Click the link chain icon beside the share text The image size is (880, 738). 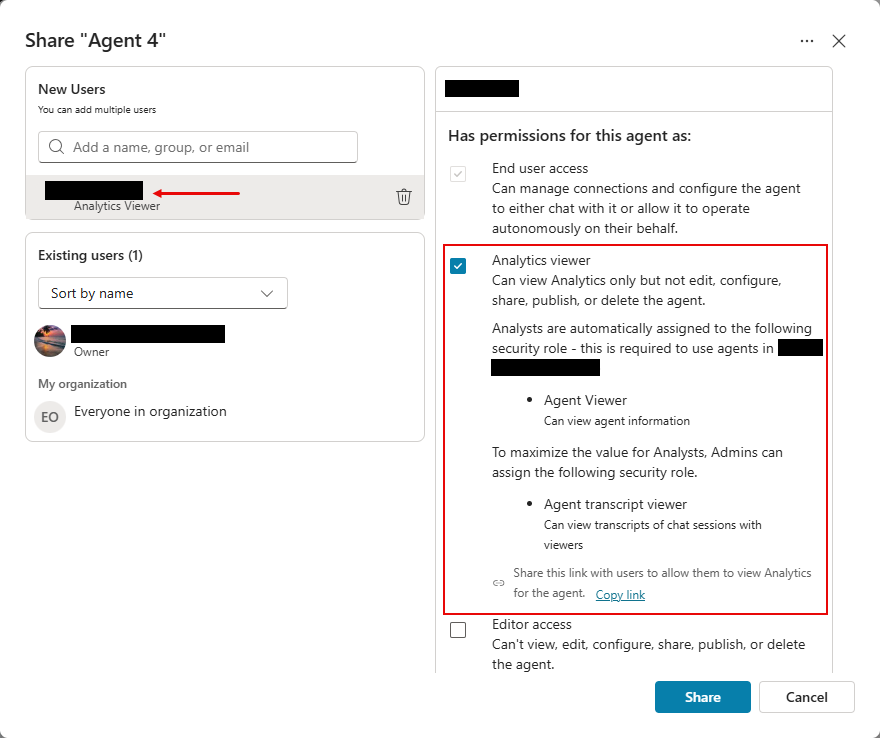[498, 582]
